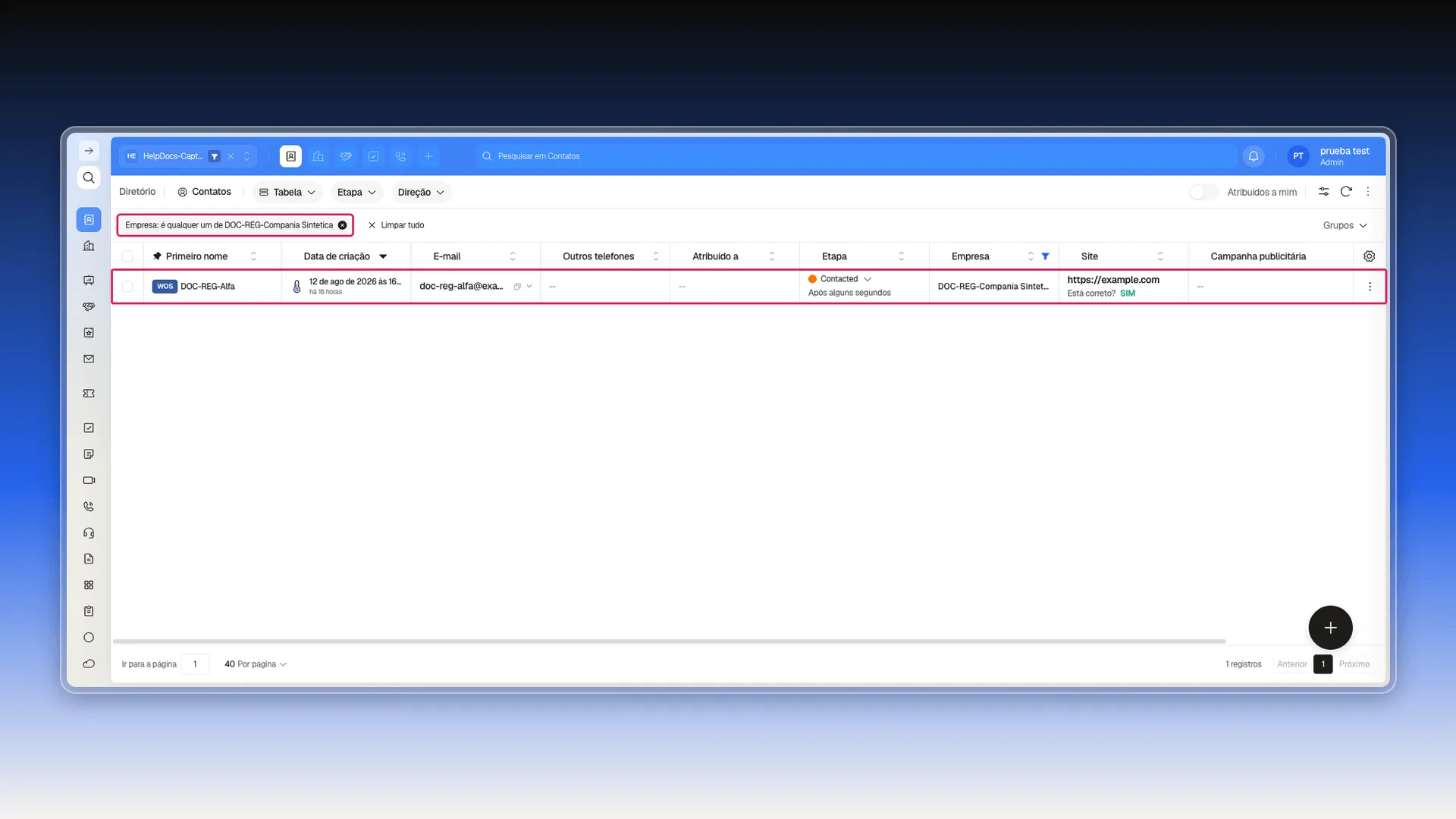Switch to the handshake deals tab in the top bar
The height and width of the screenshot is (819, 1456).
coord(346,156)
